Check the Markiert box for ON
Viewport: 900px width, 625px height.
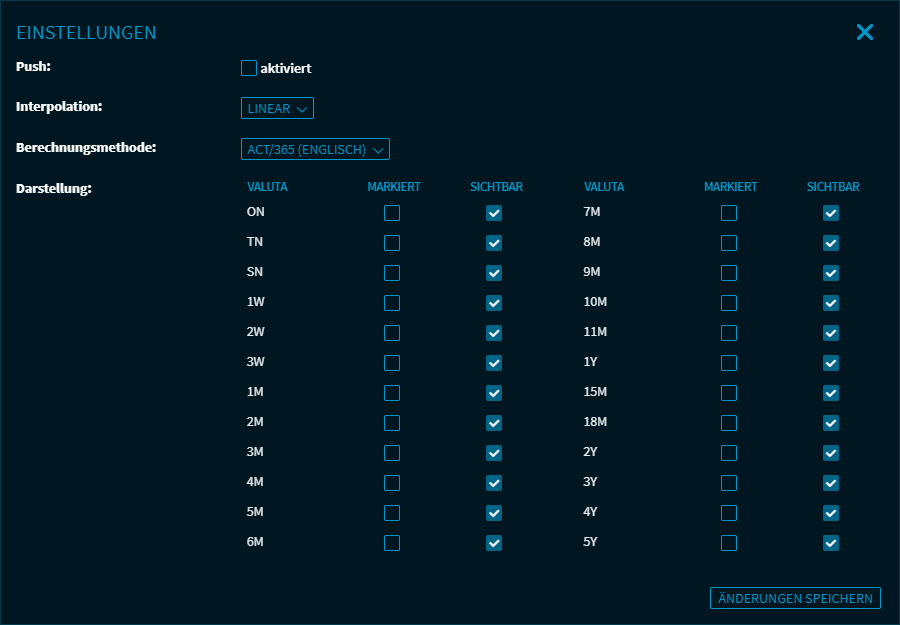click(392, 213)
